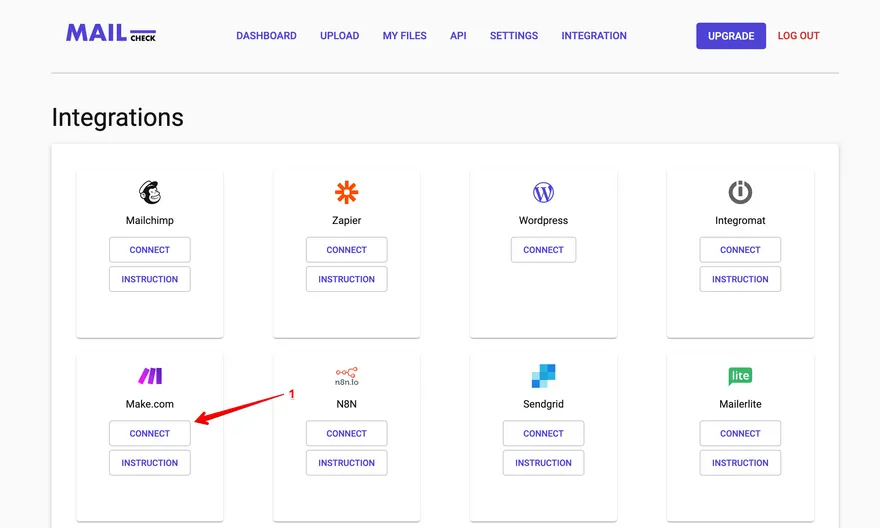
Task: Click the Mailchimp card label
Action: point(150,221)
